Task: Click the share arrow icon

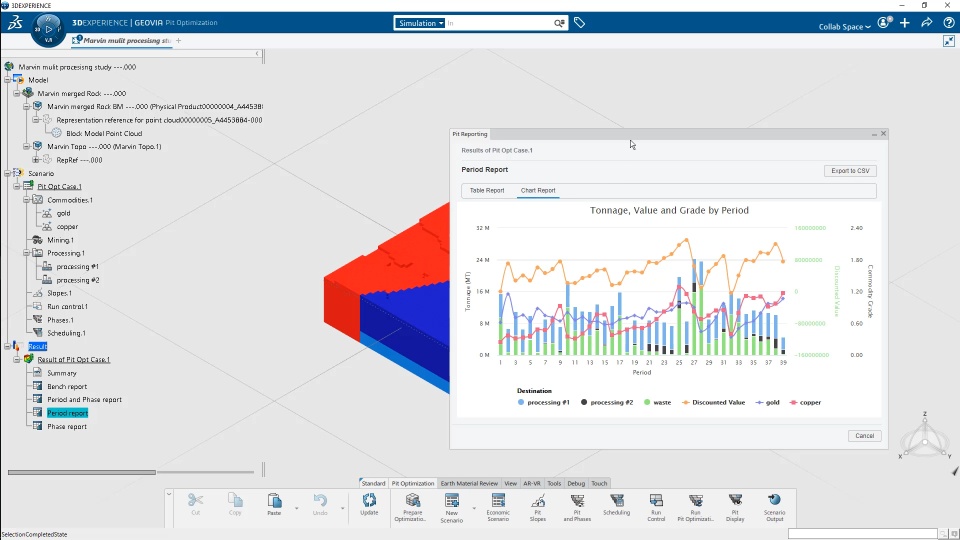Action: tap(927, 23)
